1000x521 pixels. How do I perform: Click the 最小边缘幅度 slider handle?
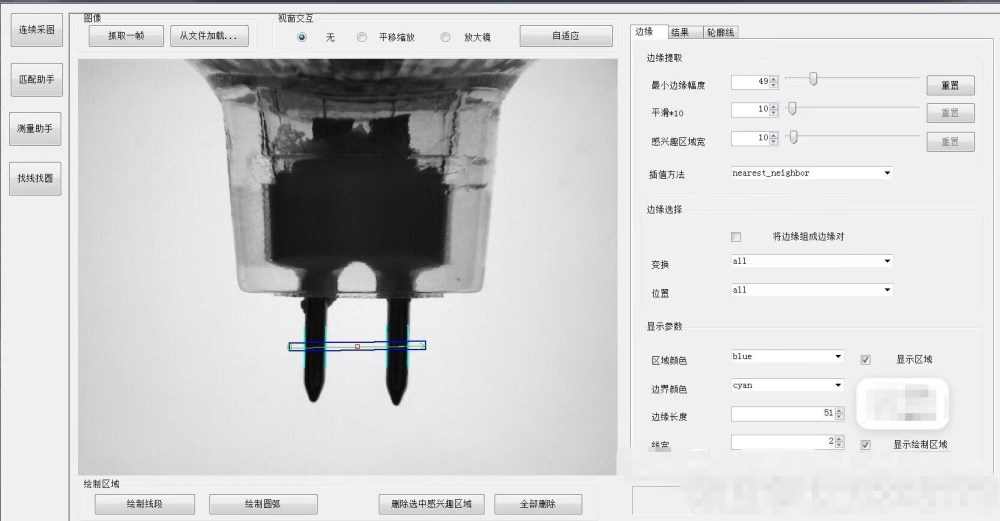813,78
